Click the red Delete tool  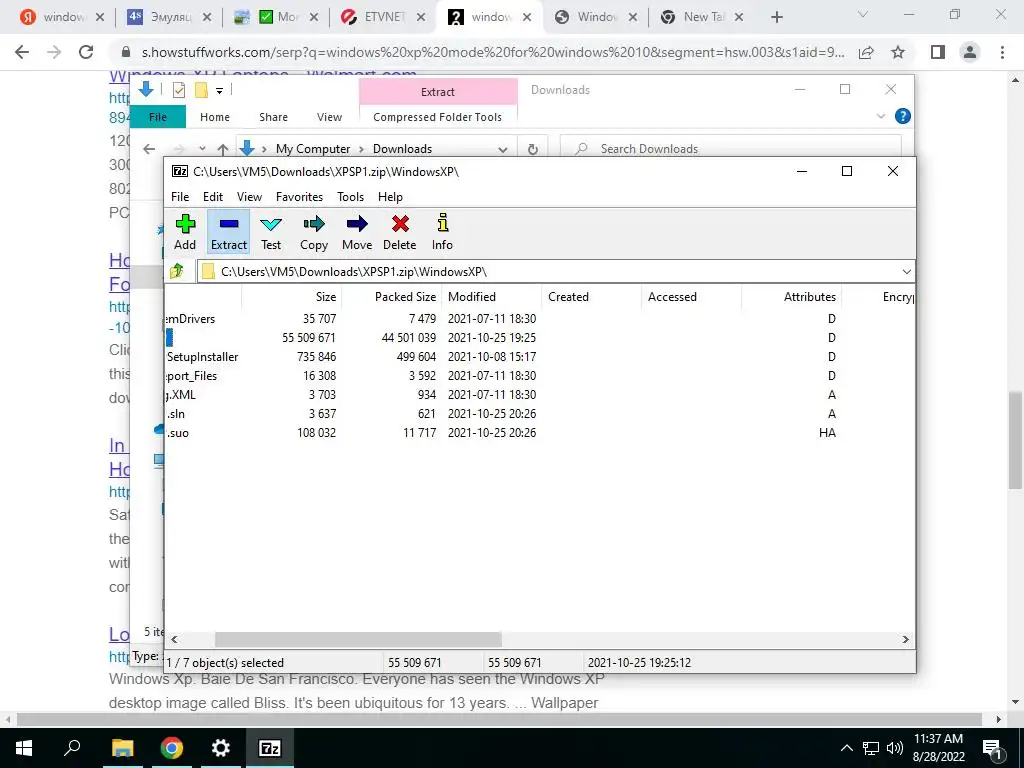(400, 232)
